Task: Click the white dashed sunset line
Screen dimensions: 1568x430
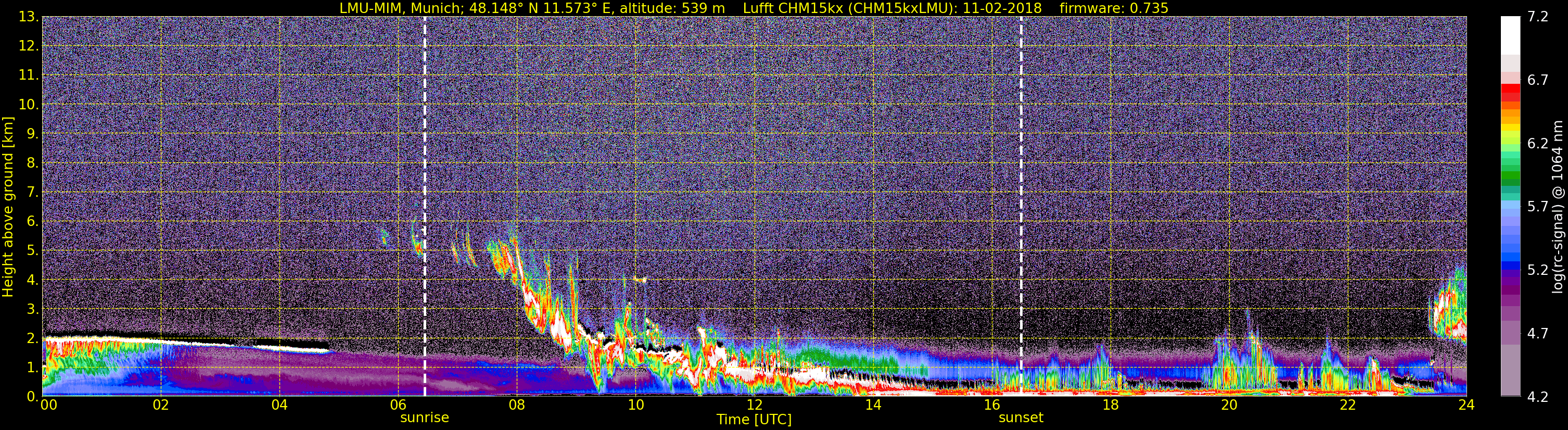Action: [1021, 206]
